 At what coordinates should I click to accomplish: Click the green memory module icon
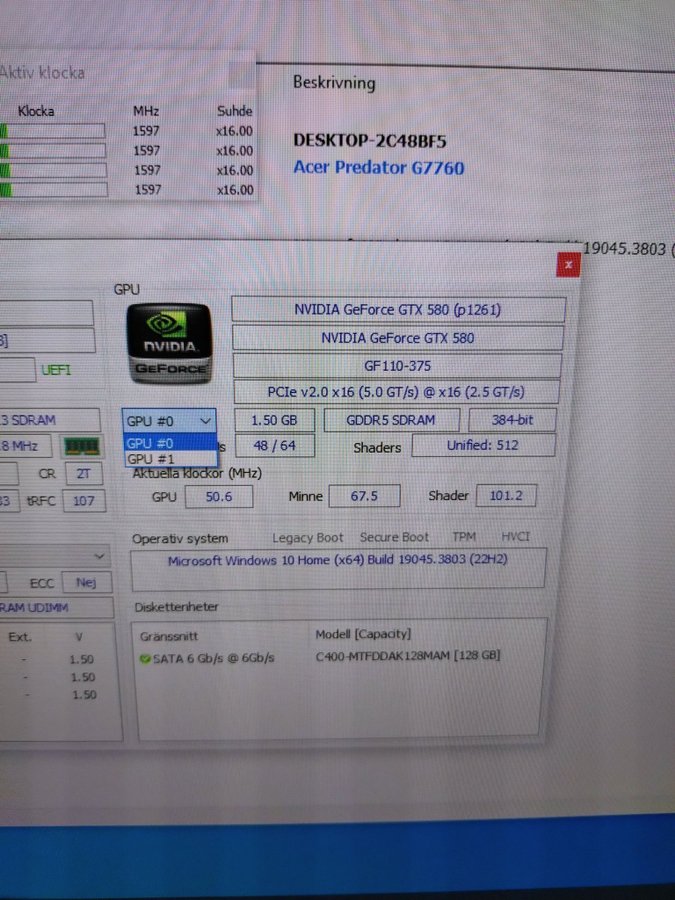[81, 446]
